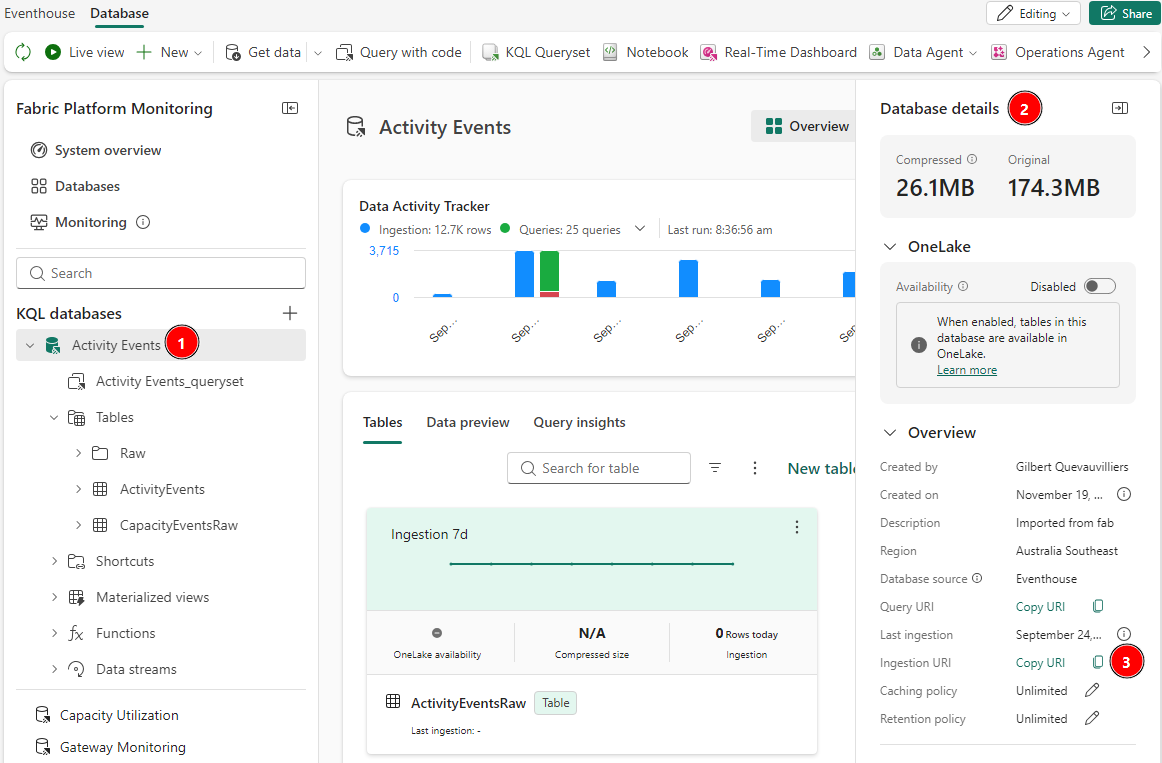Collapse the Fabric Platform Monitoring pane

(x=290, y=108)
